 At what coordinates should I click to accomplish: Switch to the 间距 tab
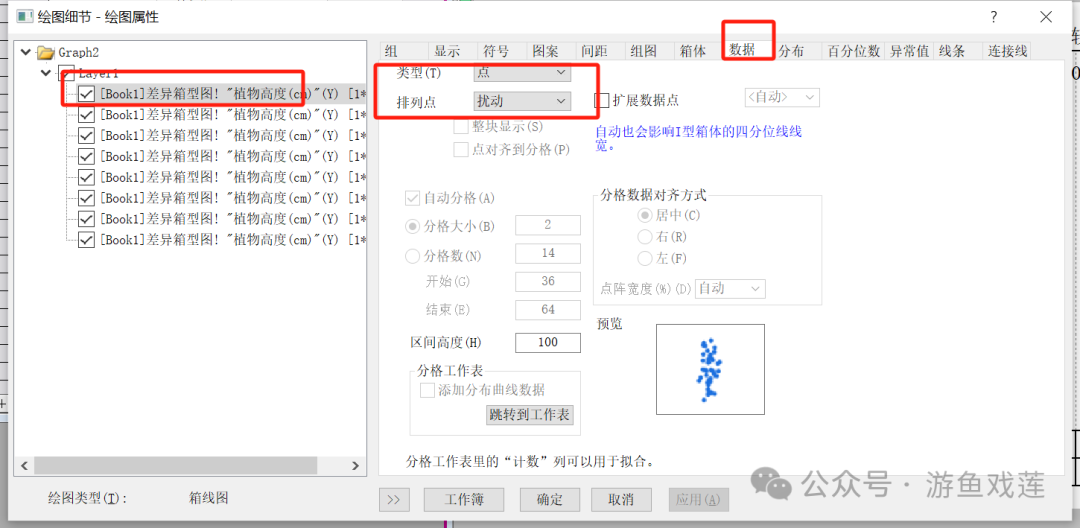(x=599, y=50)
